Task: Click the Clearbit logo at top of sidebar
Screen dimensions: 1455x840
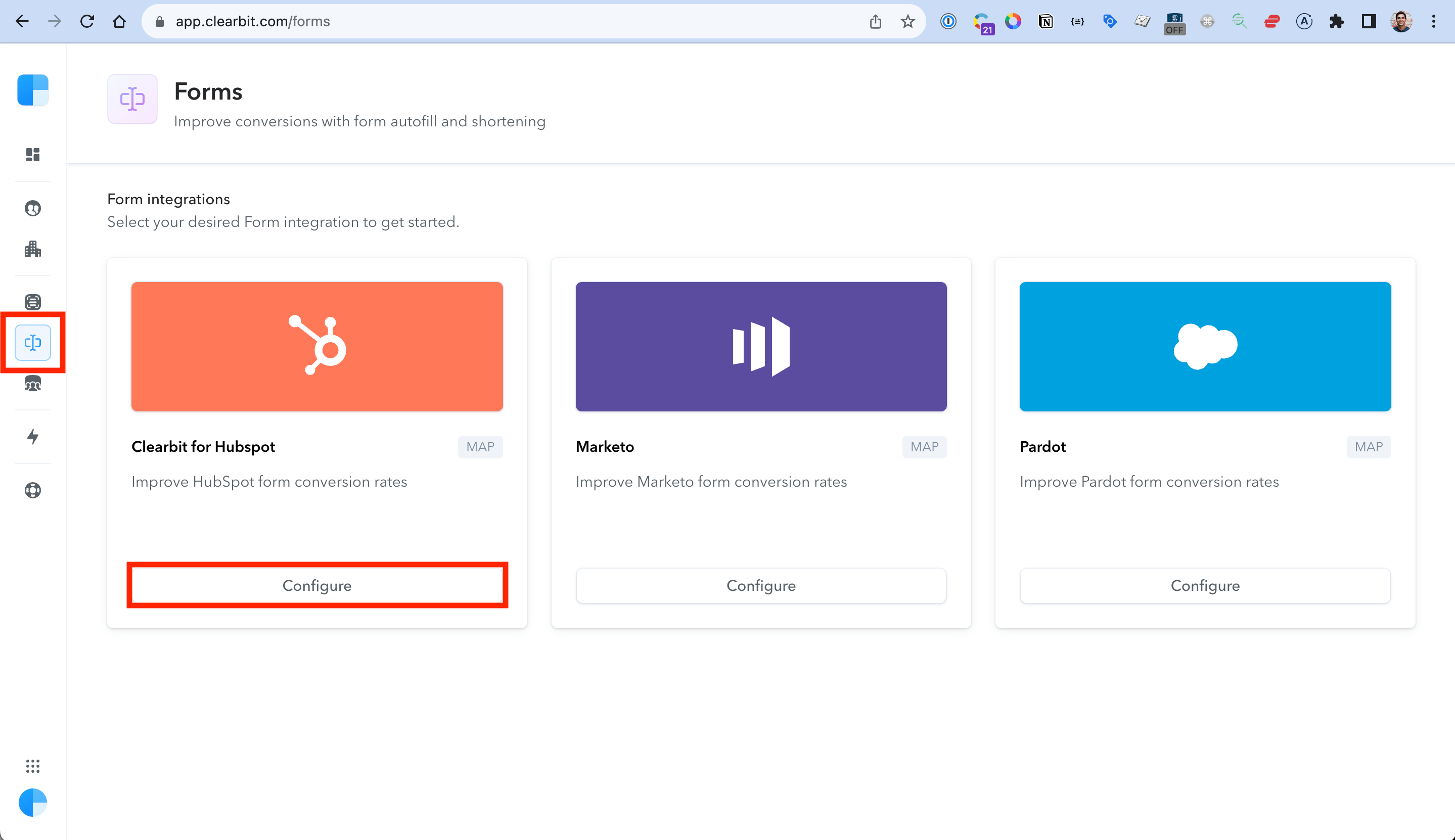Action: [32, 90]
